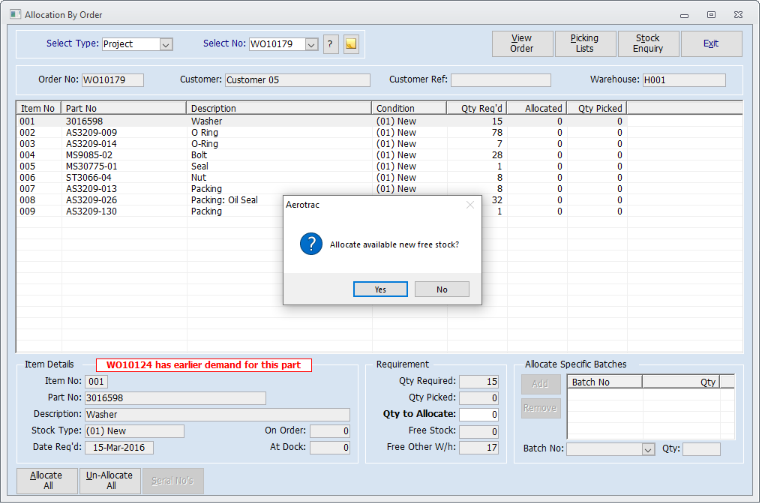The height and width of the screenshot is (503, 760).
Task: Choose No in the Aerotrac dialog
Action: point(442,289)
